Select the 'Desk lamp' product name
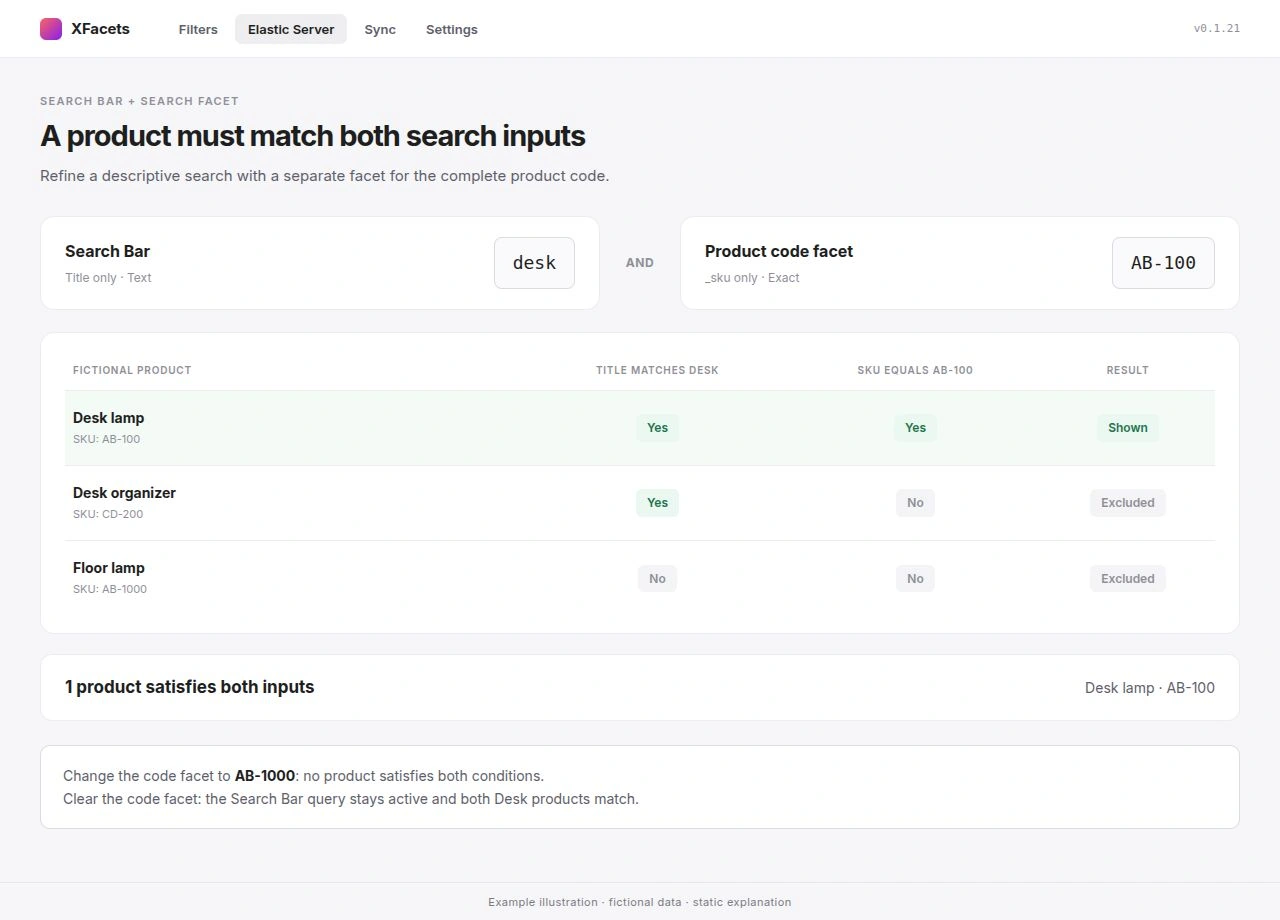This screenshot has height=920, width=1280. pyautogui.click(x=108, y=418)
